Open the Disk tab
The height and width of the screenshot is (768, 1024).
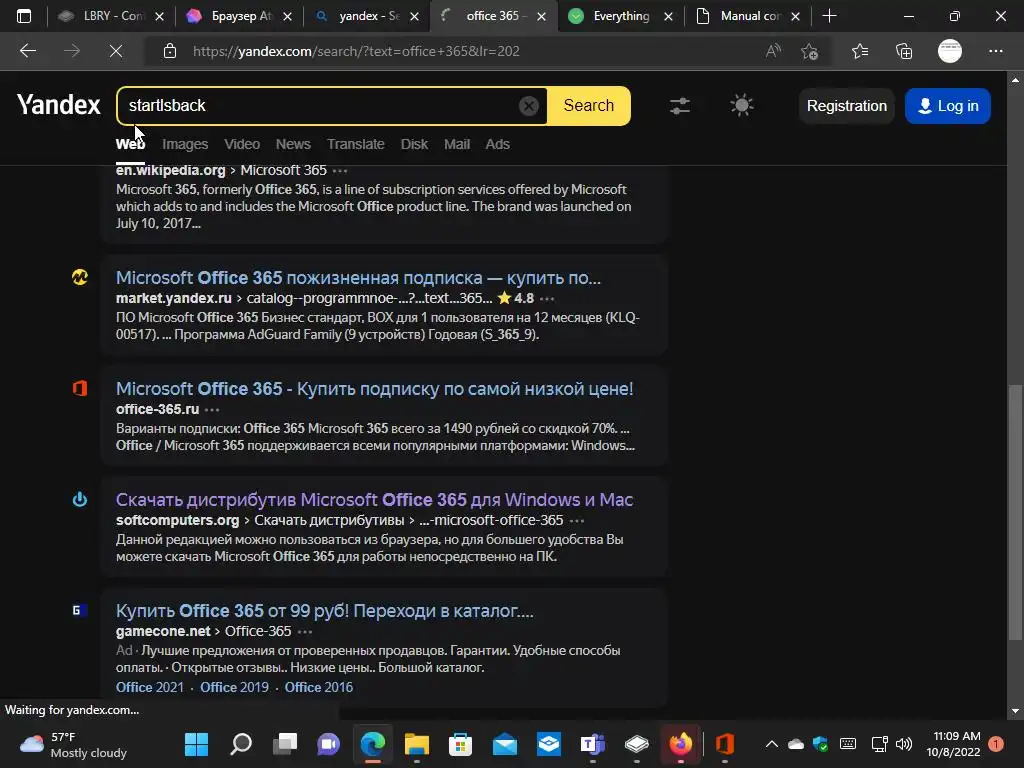[414, 144]
